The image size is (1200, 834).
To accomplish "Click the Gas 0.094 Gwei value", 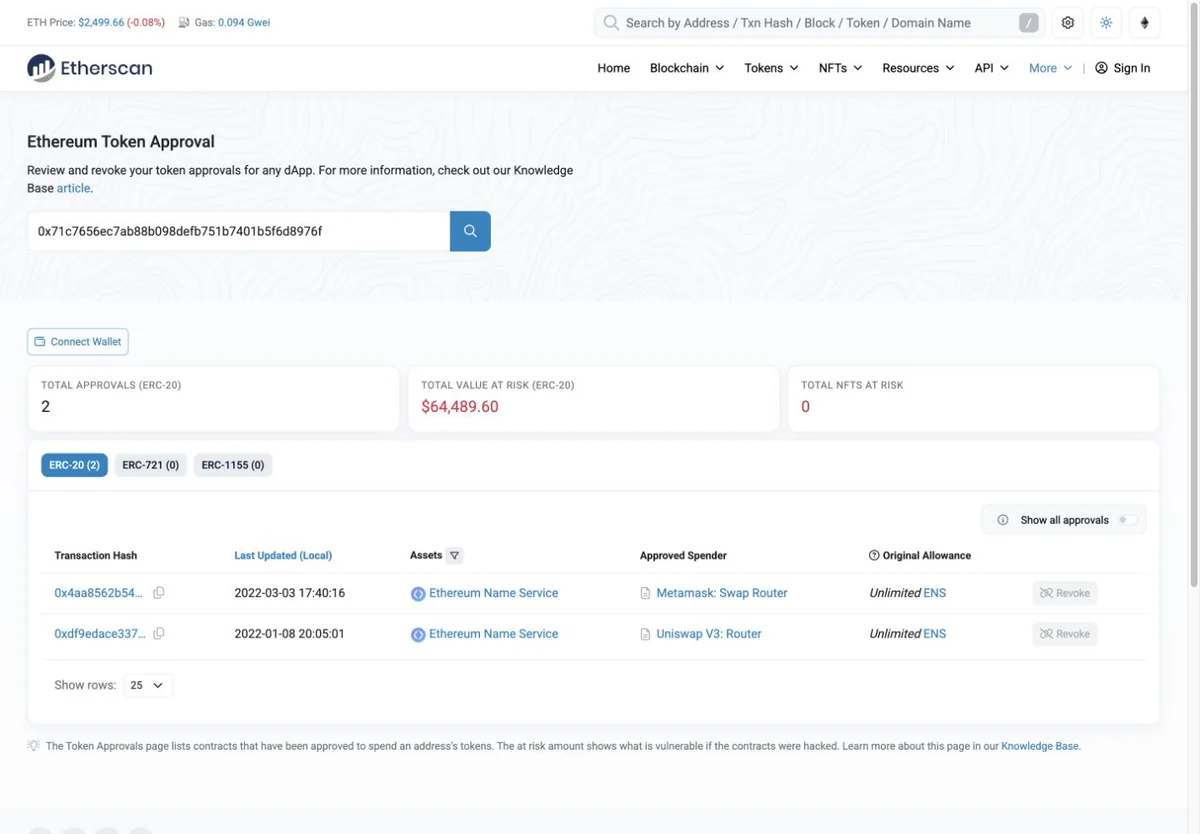I will coord(244,22).
